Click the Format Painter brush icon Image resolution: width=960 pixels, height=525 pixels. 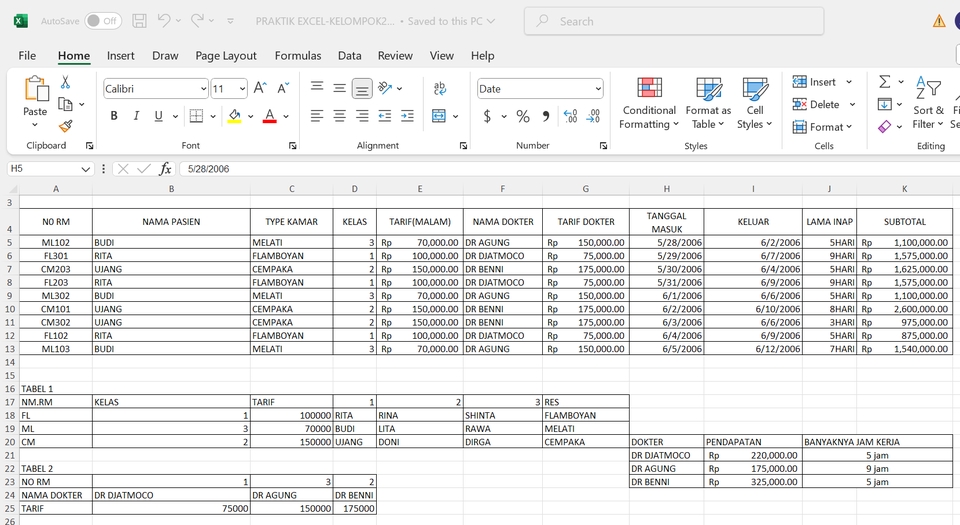[66, 126]
